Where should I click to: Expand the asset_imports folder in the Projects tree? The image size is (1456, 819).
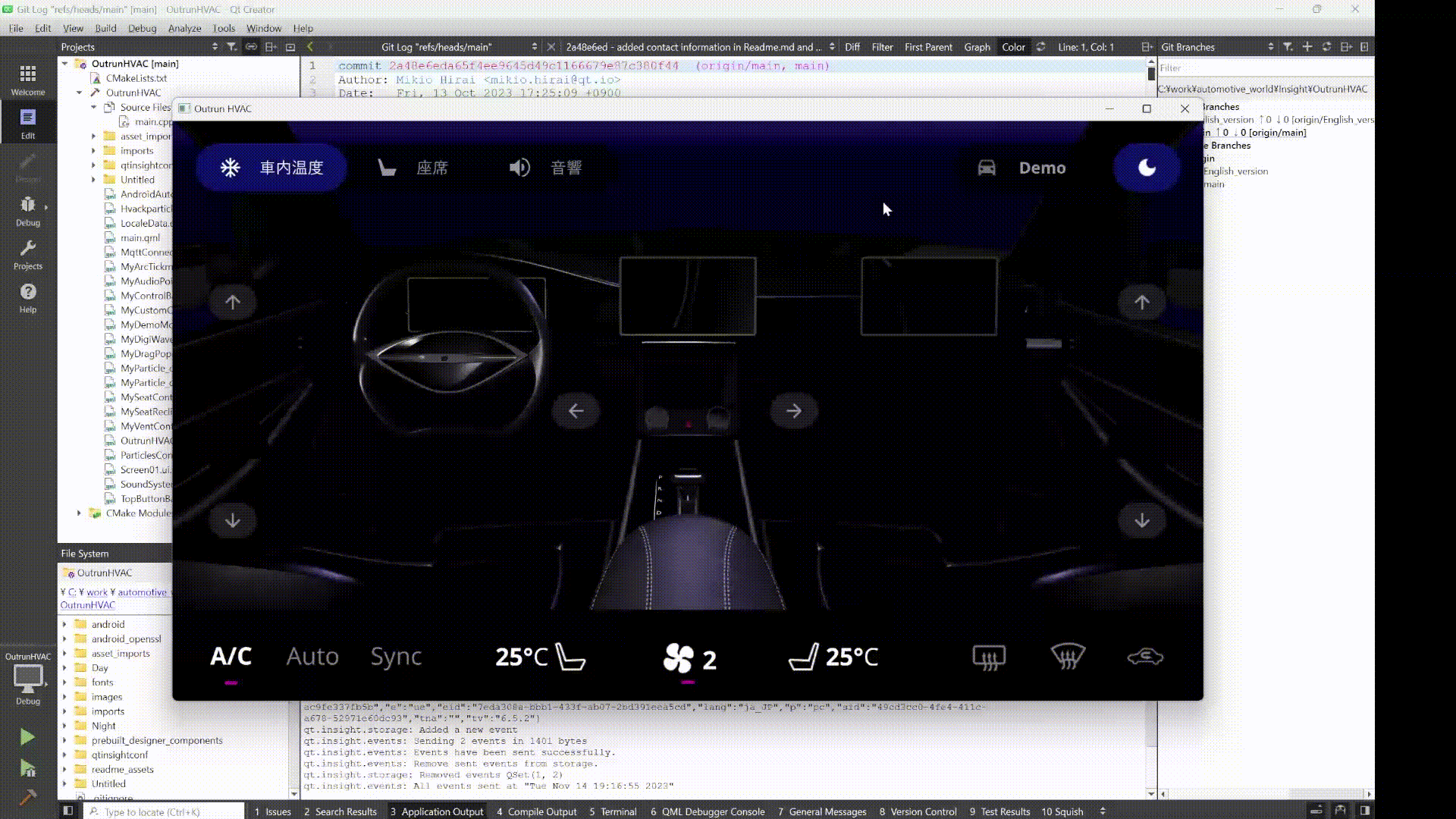click(x=94, y=136)
